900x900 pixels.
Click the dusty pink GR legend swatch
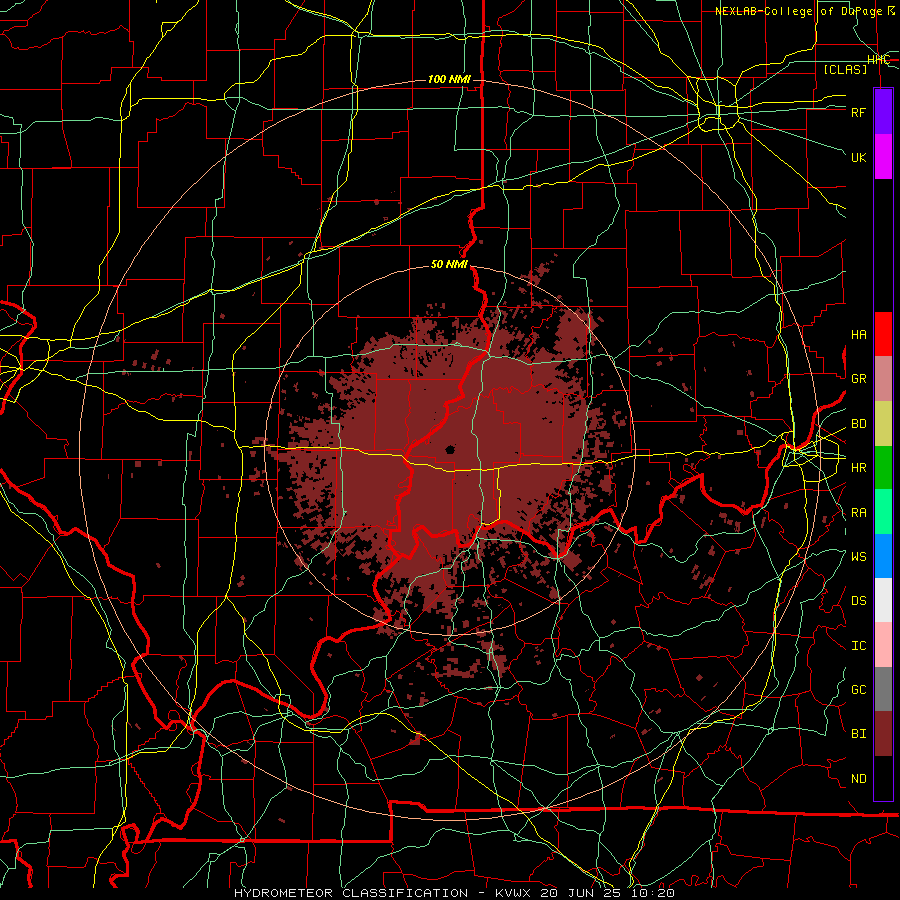tap(883, 379)
